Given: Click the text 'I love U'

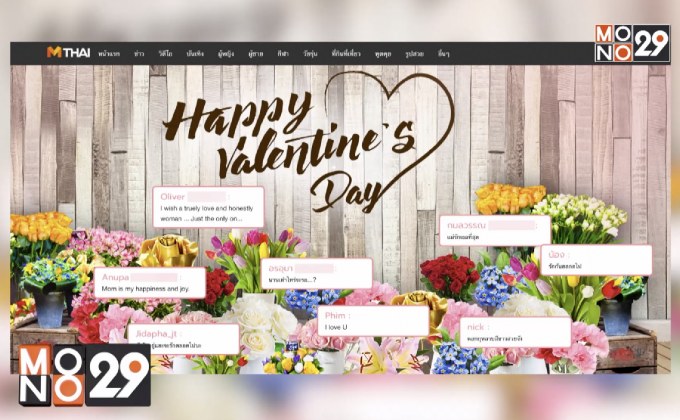Looking at the screenshot, I should 336,327.
